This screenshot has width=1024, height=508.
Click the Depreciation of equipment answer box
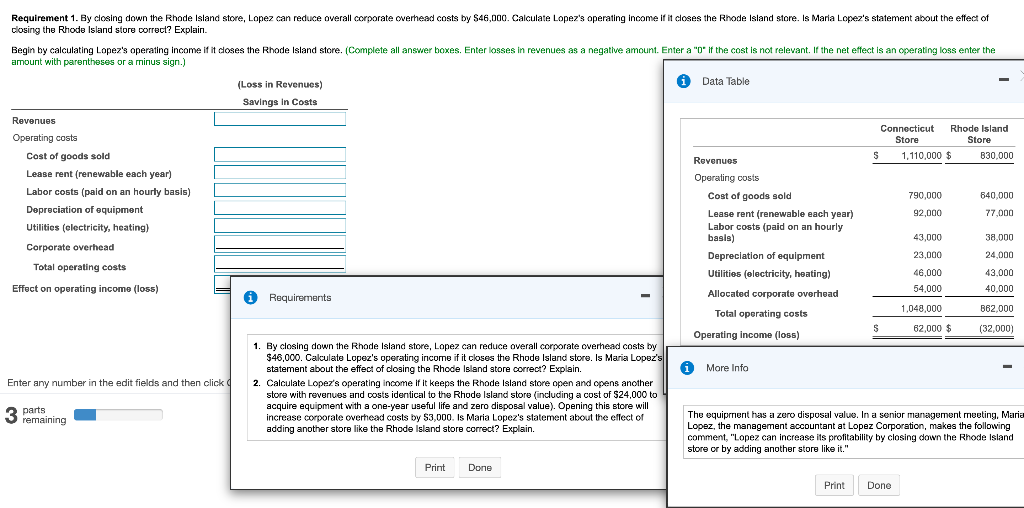[280, 208]
